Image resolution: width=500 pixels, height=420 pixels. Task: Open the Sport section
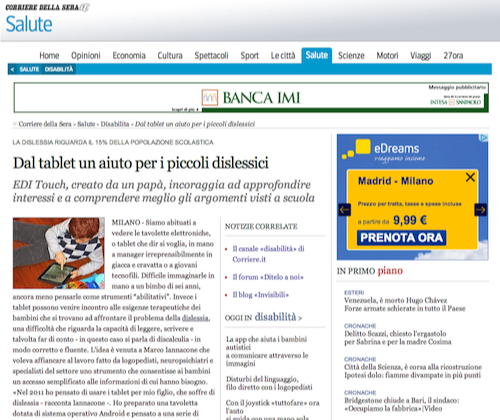click(x=250, y=55)
